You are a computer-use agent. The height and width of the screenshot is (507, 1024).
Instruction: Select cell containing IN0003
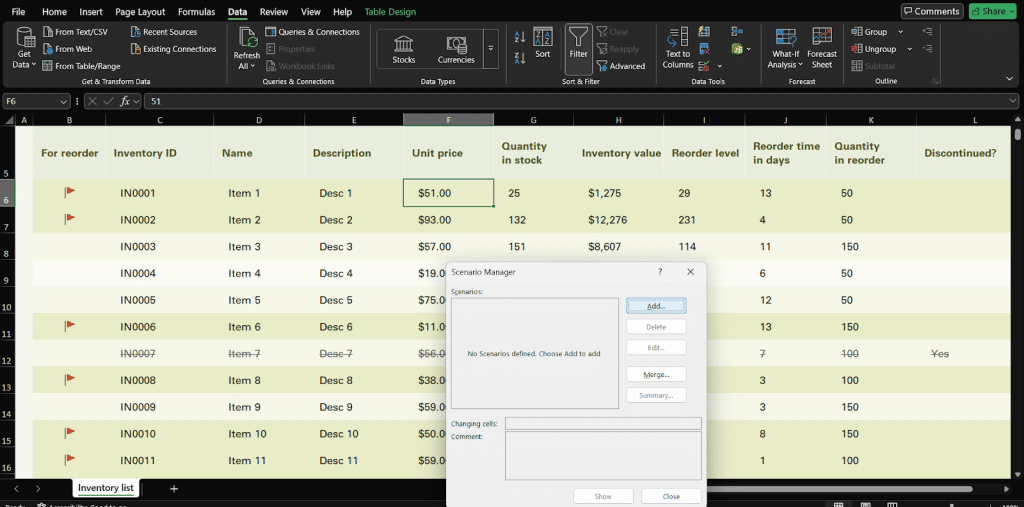coord(159,247)
